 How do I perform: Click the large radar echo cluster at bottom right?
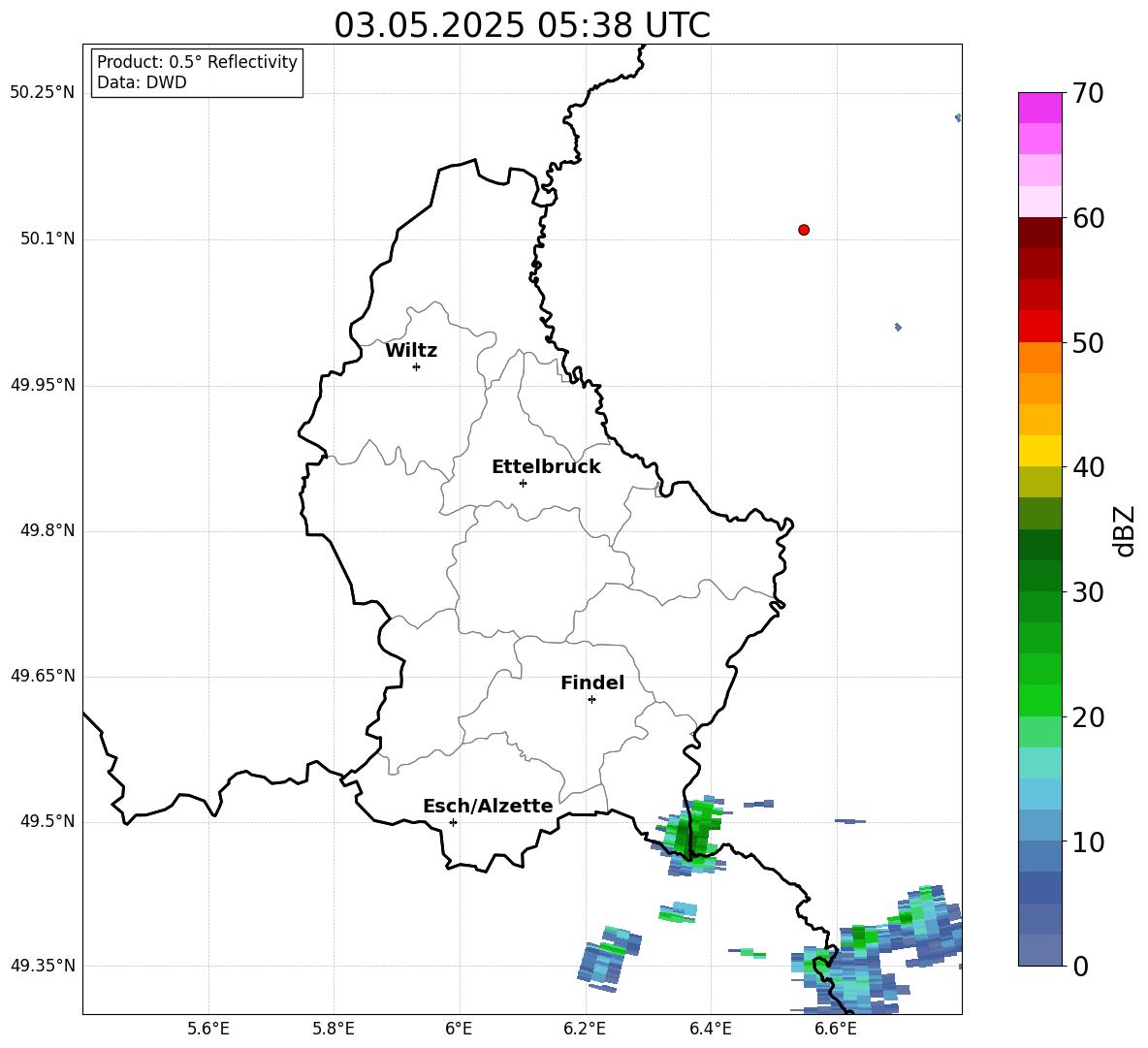pos(877,951)
